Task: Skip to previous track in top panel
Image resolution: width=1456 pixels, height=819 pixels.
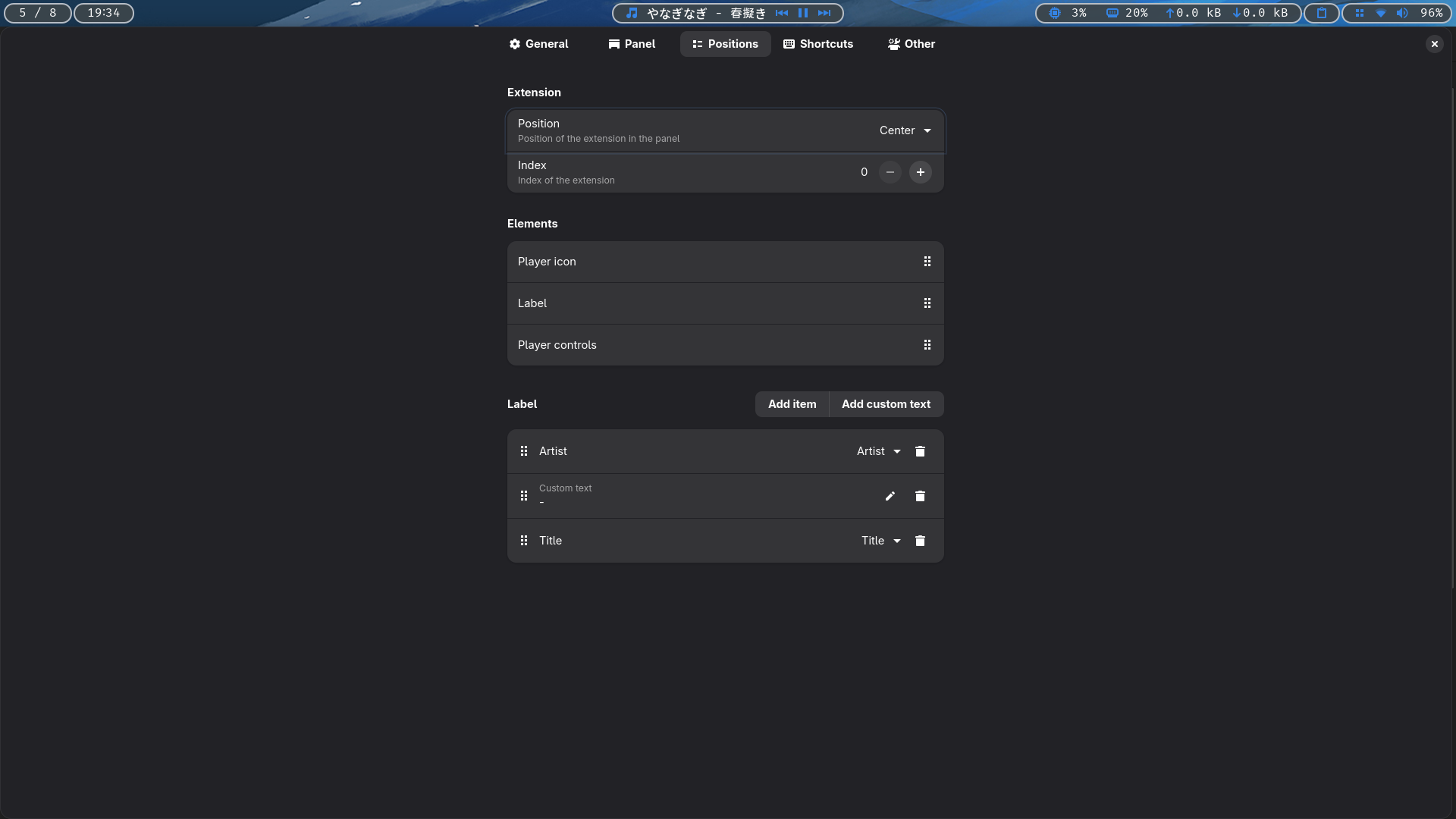Action: coord(782,13)
